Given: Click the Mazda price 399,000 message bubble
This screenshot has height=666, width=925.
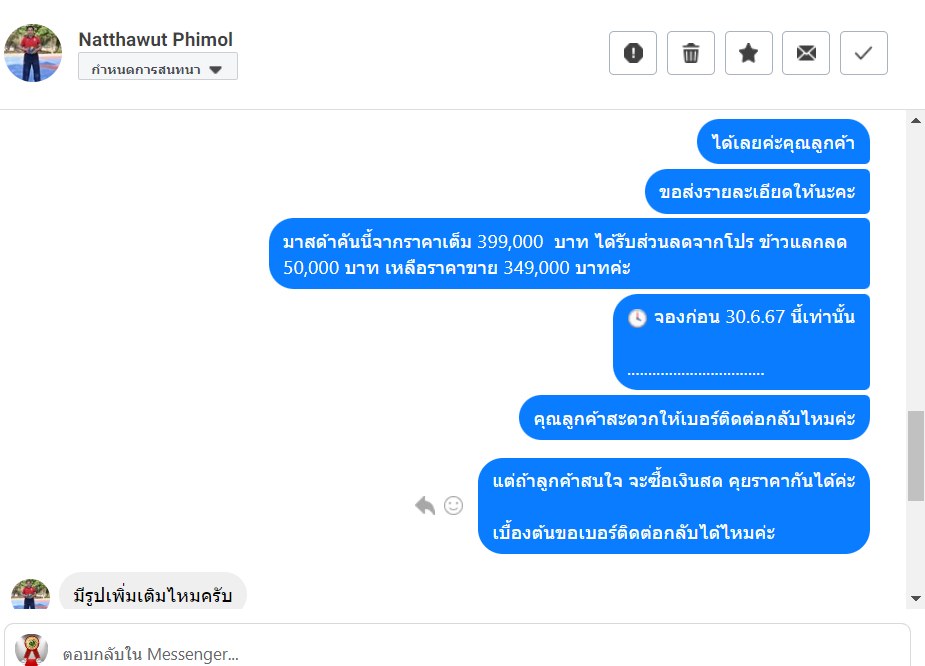Looking at the screenshot, I should point(568,254).
